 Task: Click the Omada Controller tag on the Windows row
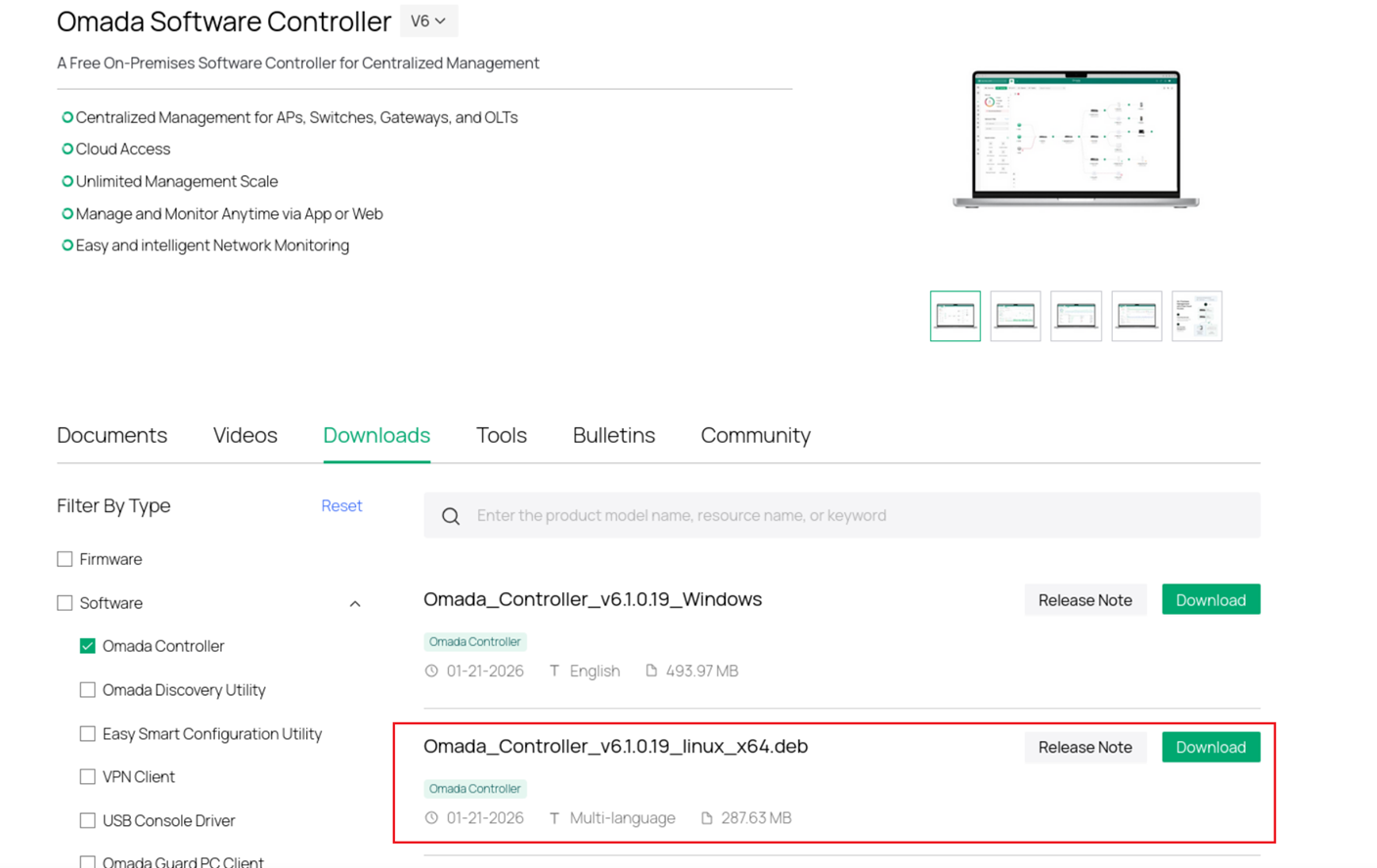475,641
